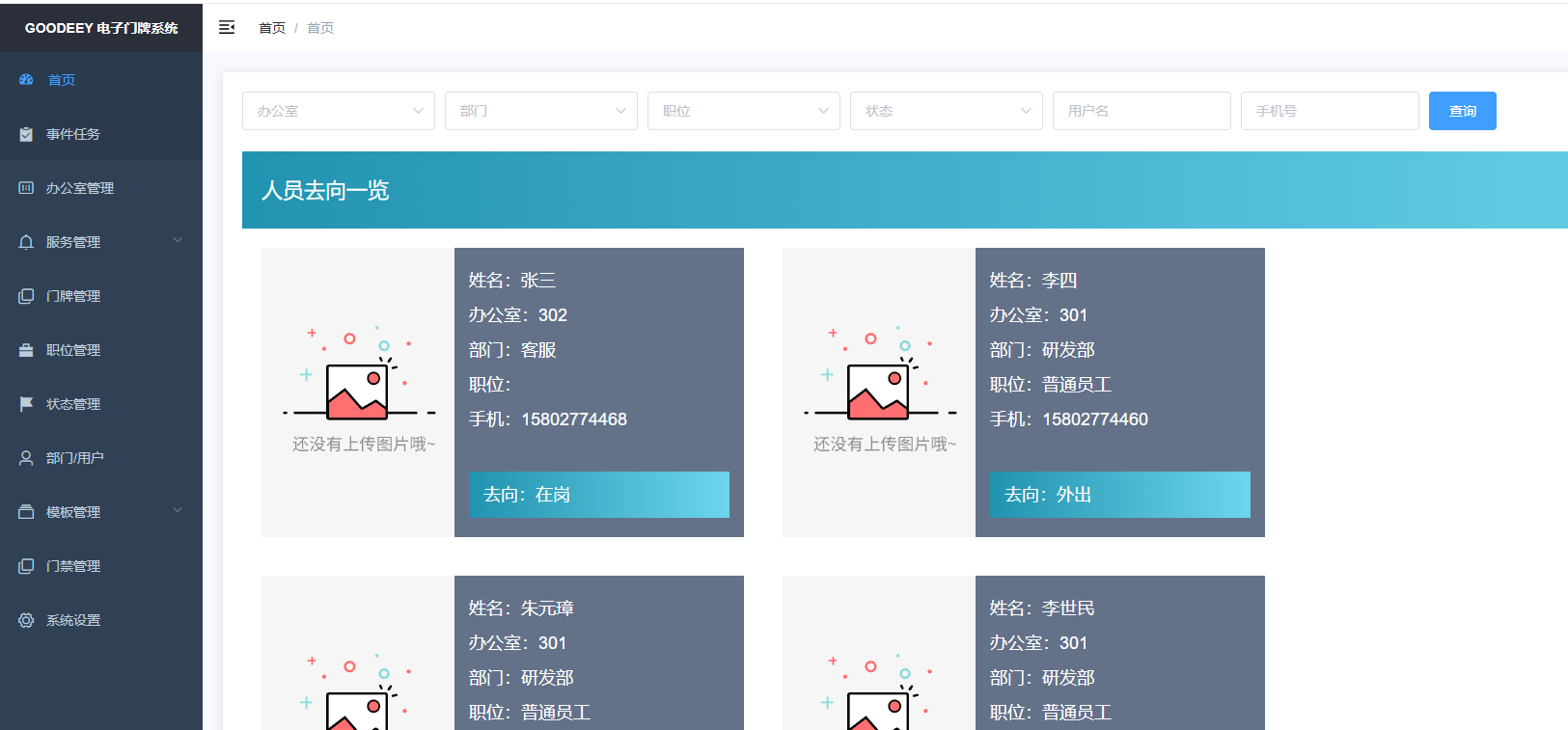Click the clipboard icon for 事件任务

[x=26, y=134]
